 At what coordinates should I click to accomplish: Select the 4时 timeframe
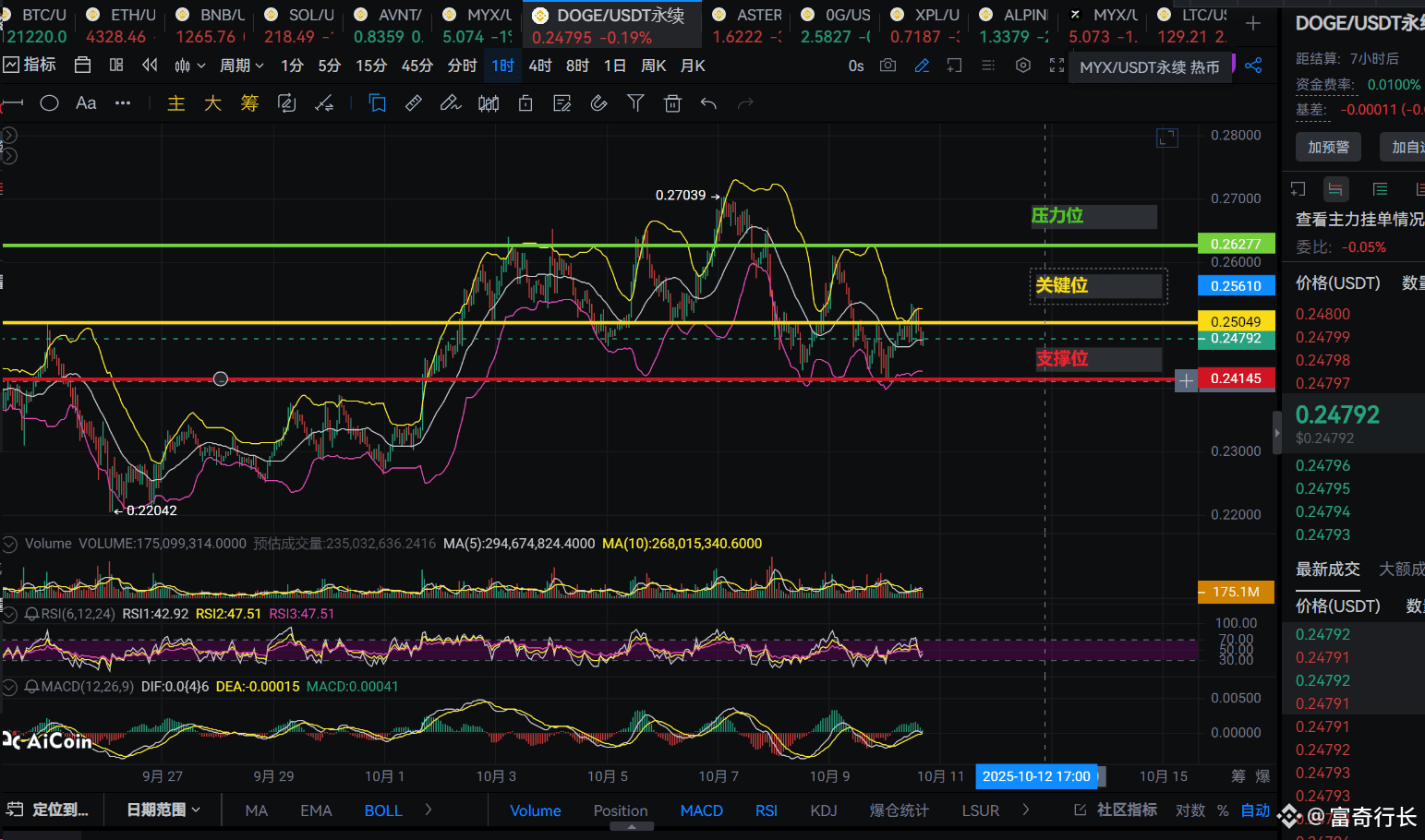539,66
